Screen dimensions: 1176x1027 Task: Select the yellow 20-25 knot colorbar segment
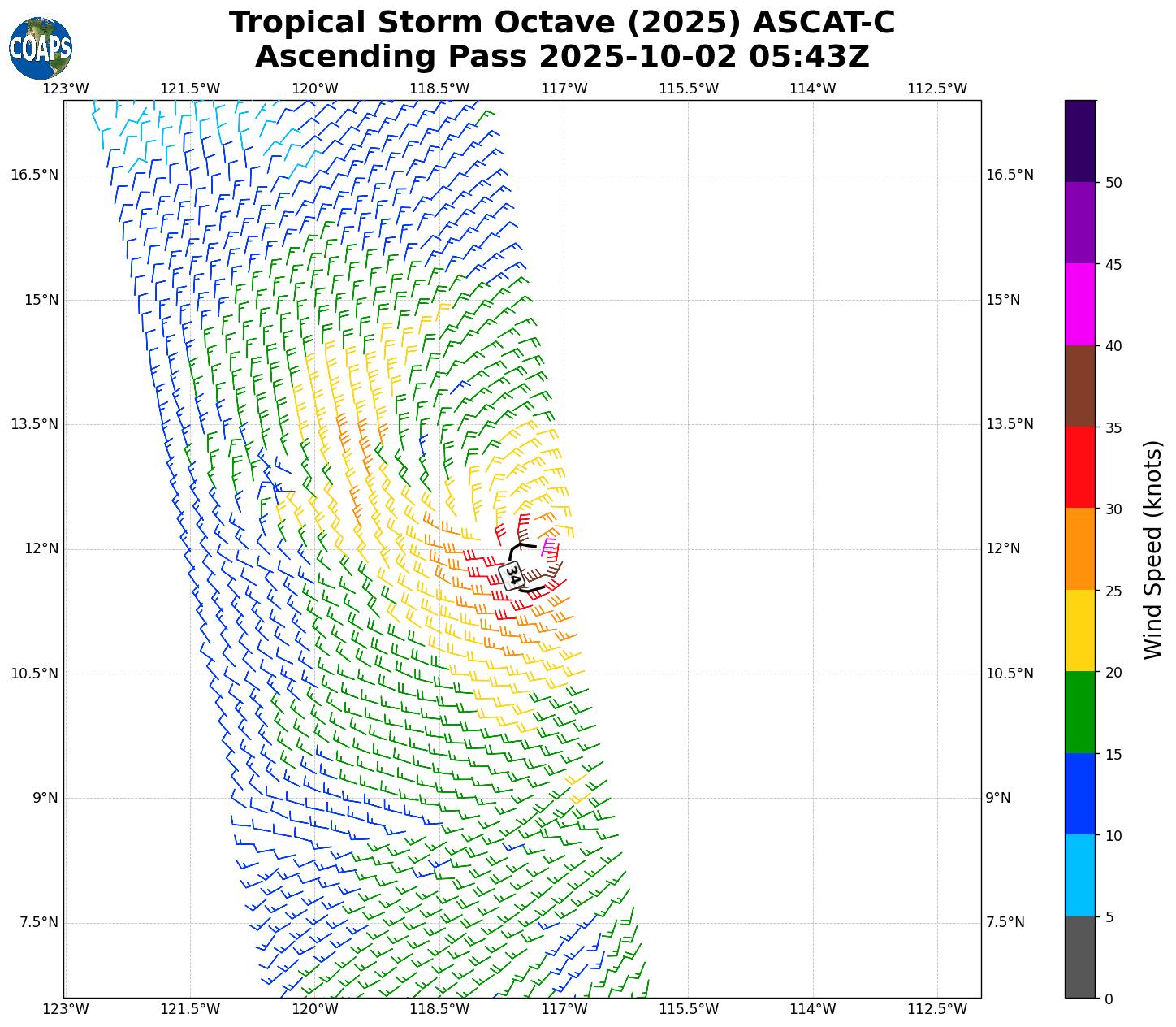(x=1079, y=630)
